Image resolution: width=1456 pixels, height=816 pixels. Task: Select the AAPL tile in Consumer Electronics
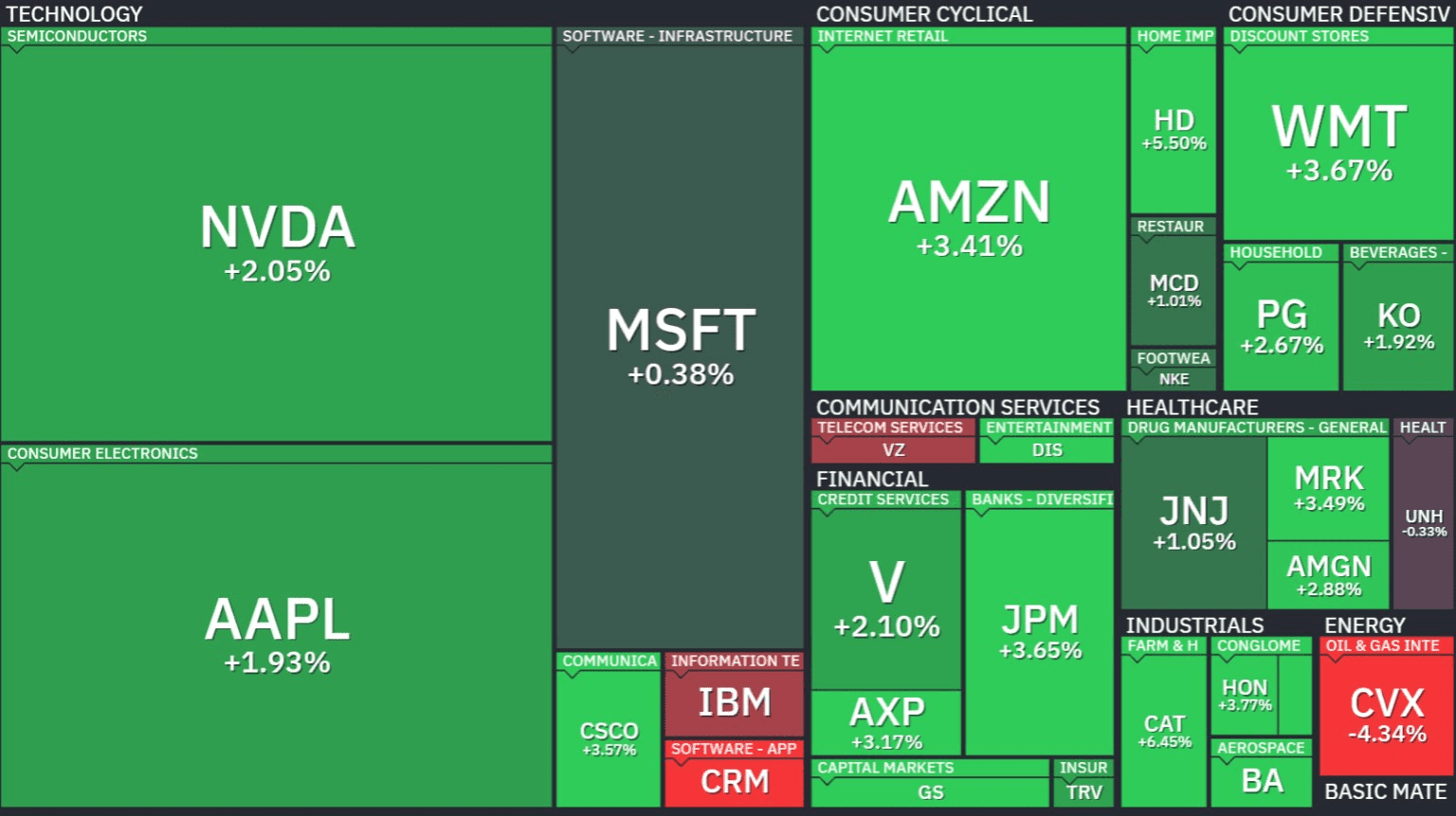277,633
